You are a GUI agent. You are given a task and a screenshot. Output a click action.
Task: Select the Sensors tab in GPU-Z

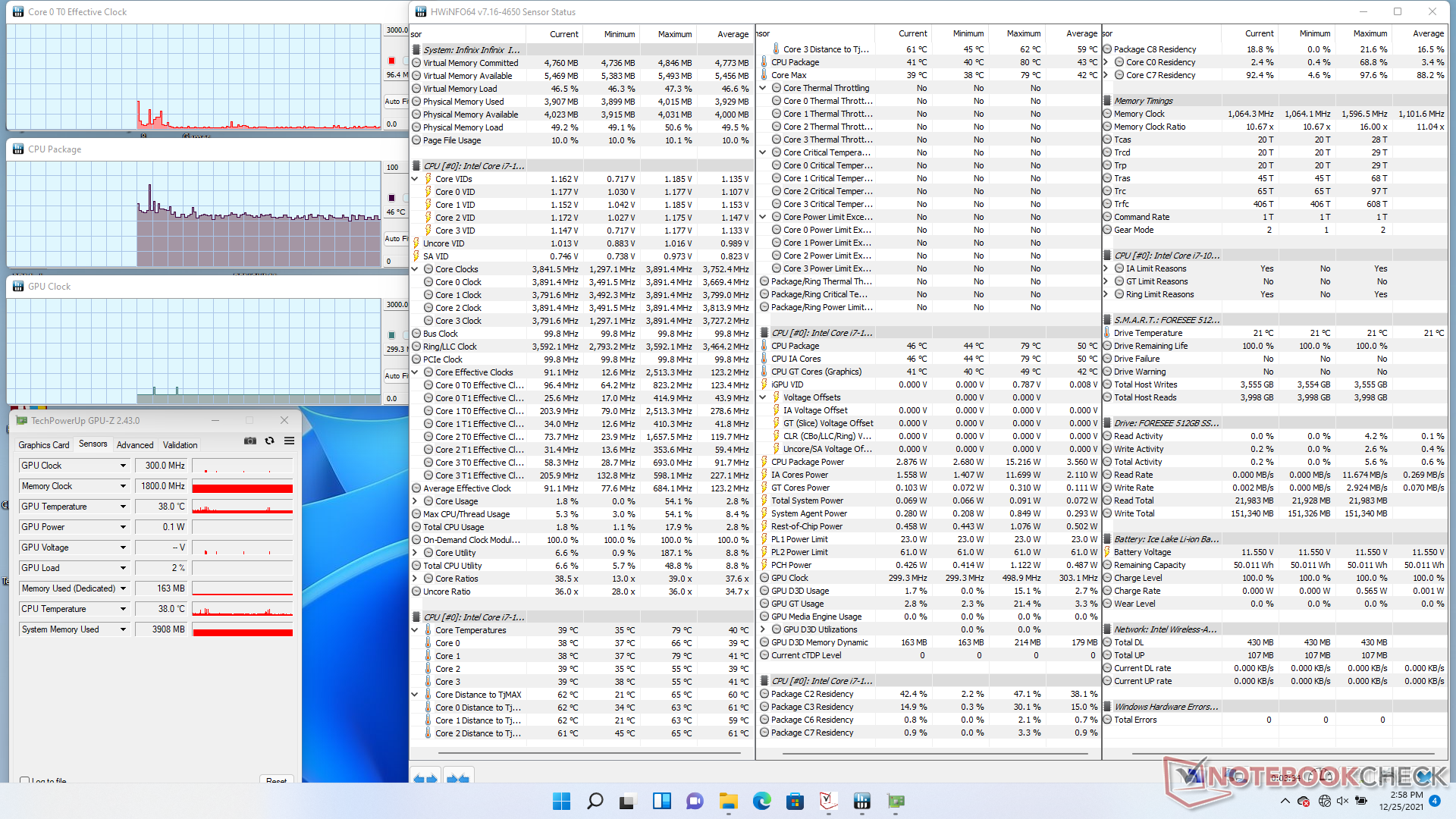pyautogui.click(x=93, y=444)
